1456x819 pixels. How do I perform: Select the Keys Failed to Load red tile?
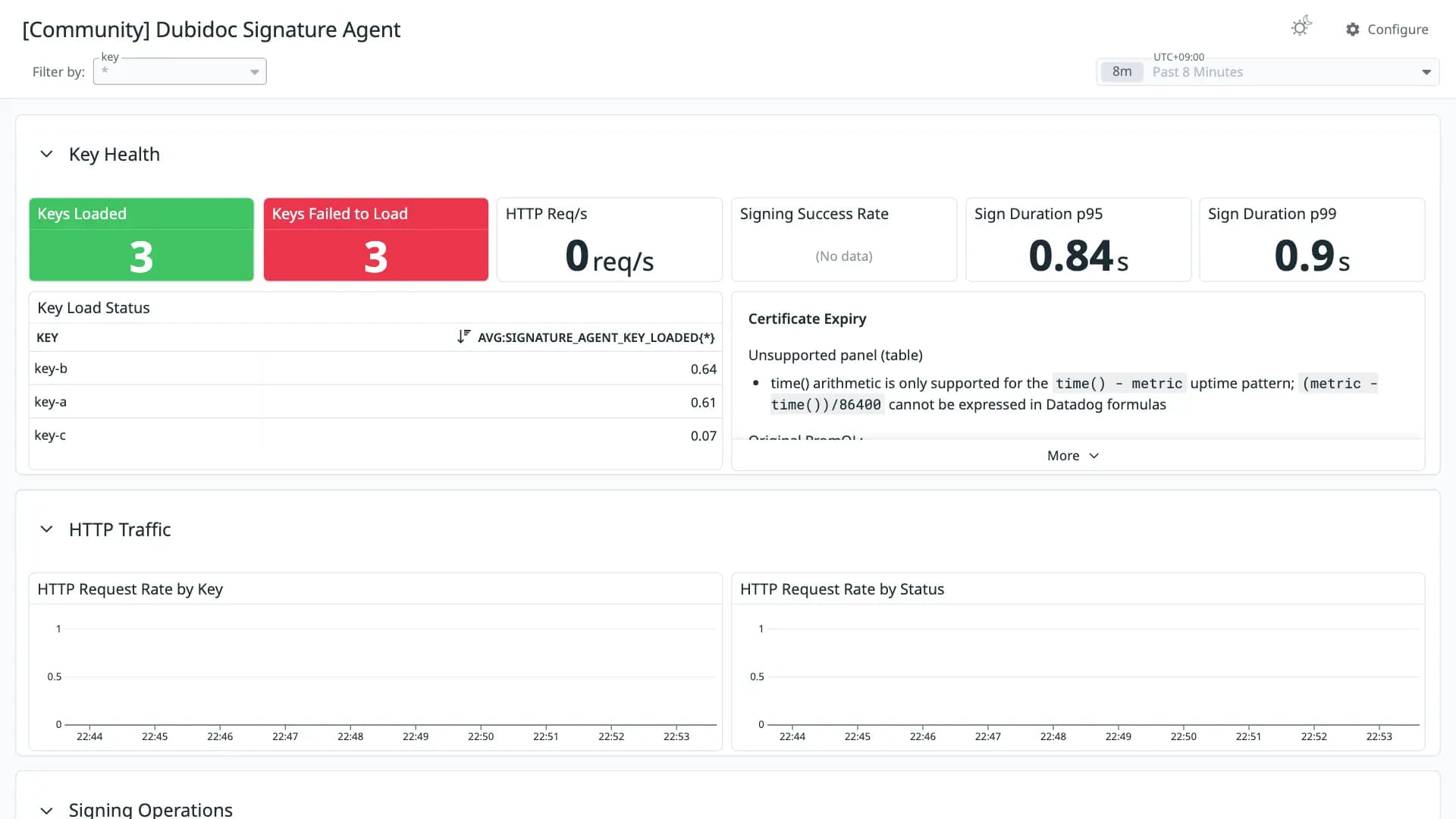click(x=375, y=240)
